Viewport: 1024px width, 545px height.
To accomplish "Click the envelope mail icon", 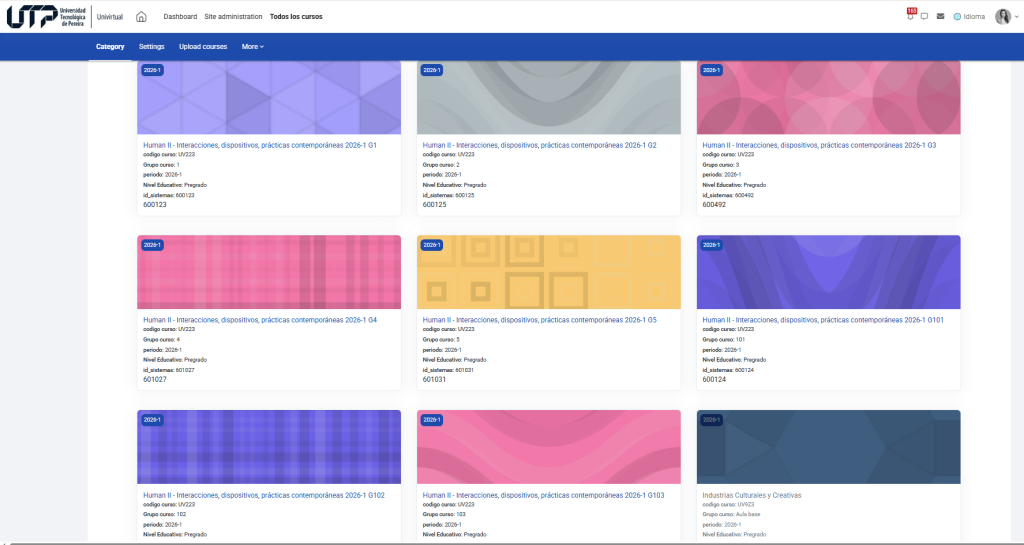I will coord(940,16).
